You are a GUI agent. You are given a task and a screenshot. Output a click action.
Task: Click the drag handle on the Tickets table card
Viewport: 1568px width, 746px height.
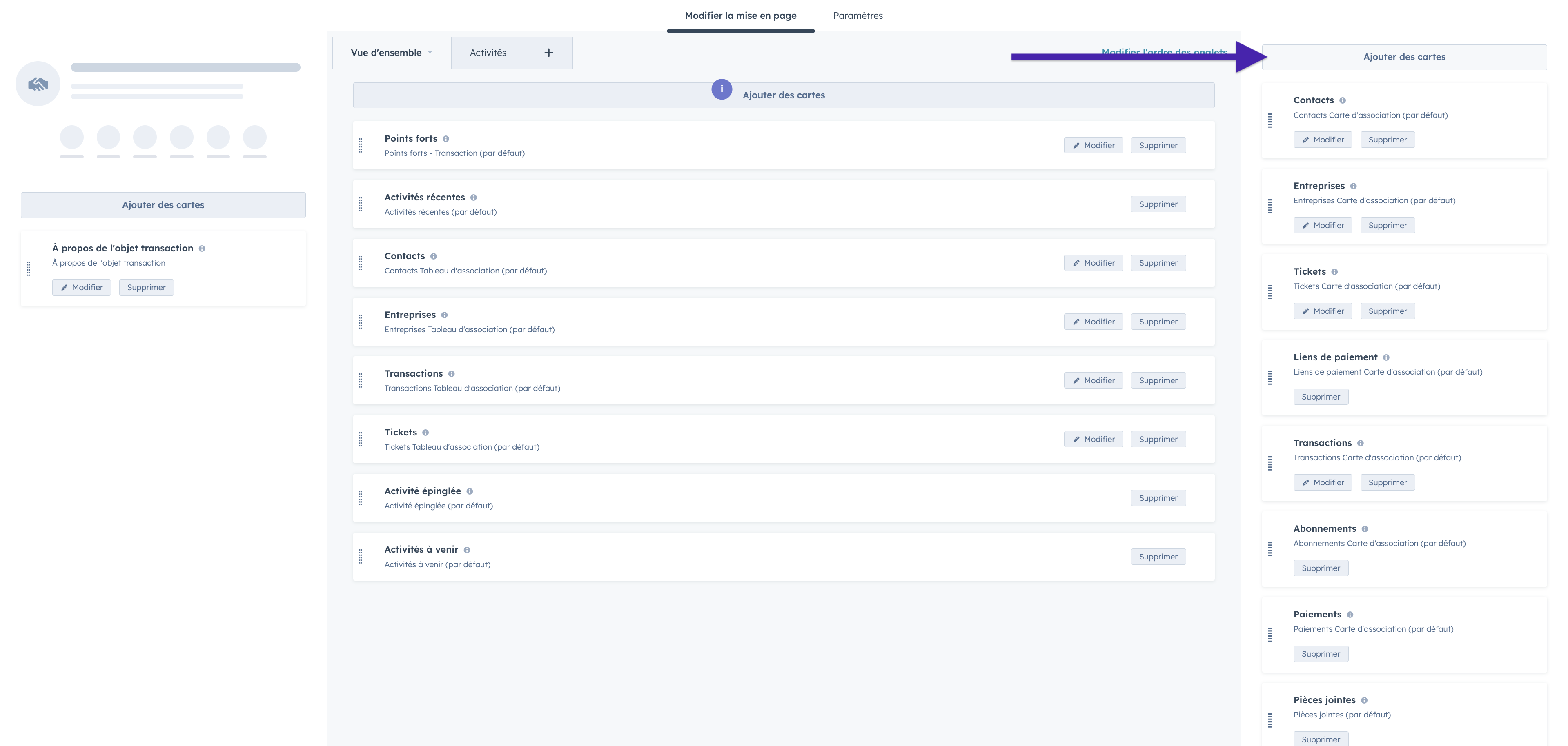pyautogui.click(x=360, y=440)
